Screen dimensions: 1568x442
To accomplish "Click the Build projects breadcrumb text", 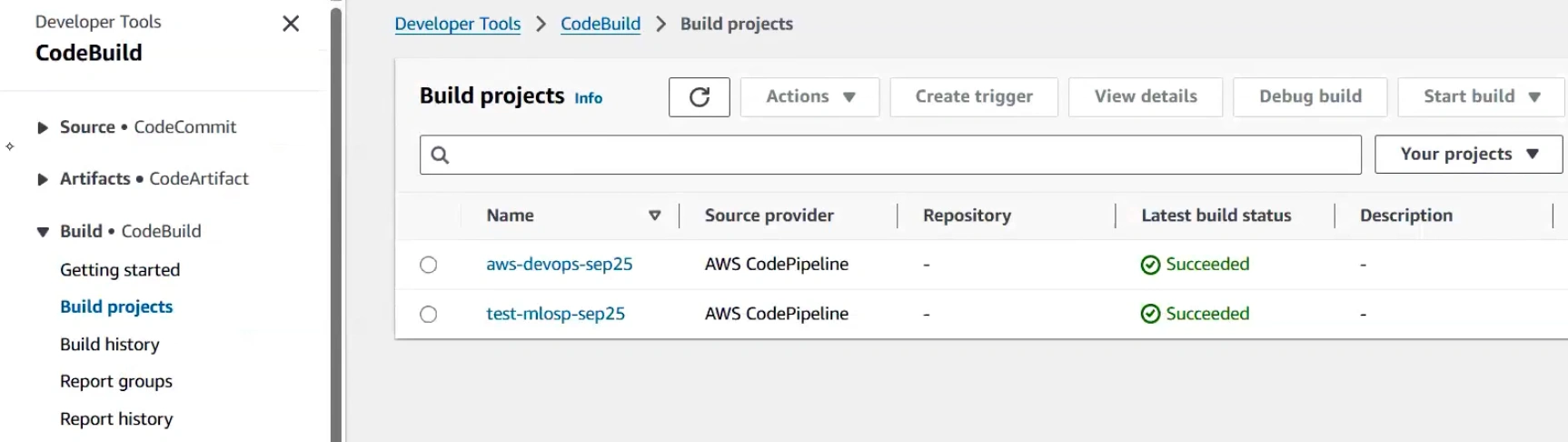I will click(737, 25).
